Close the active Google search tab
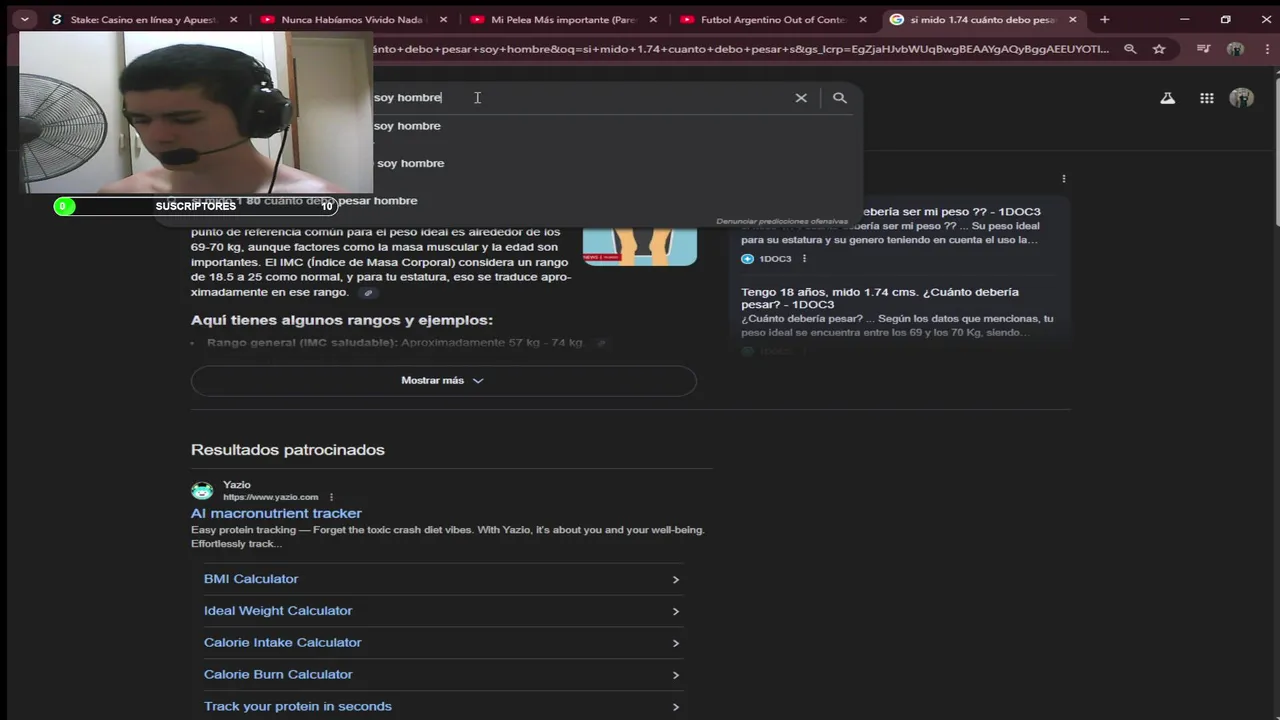The height and width of the screenshot is (720, 1280). [x=1073, y=19]
